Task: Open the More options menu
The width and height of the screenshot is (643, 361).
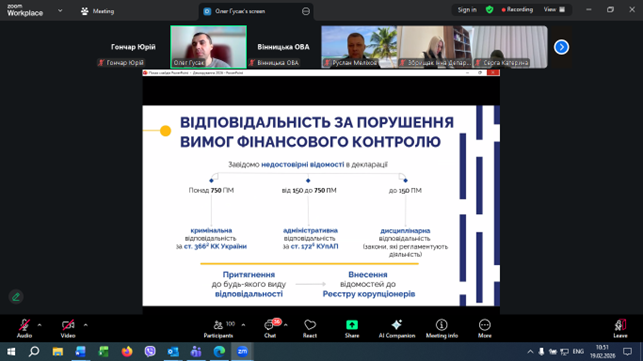Action: (485, 328)
